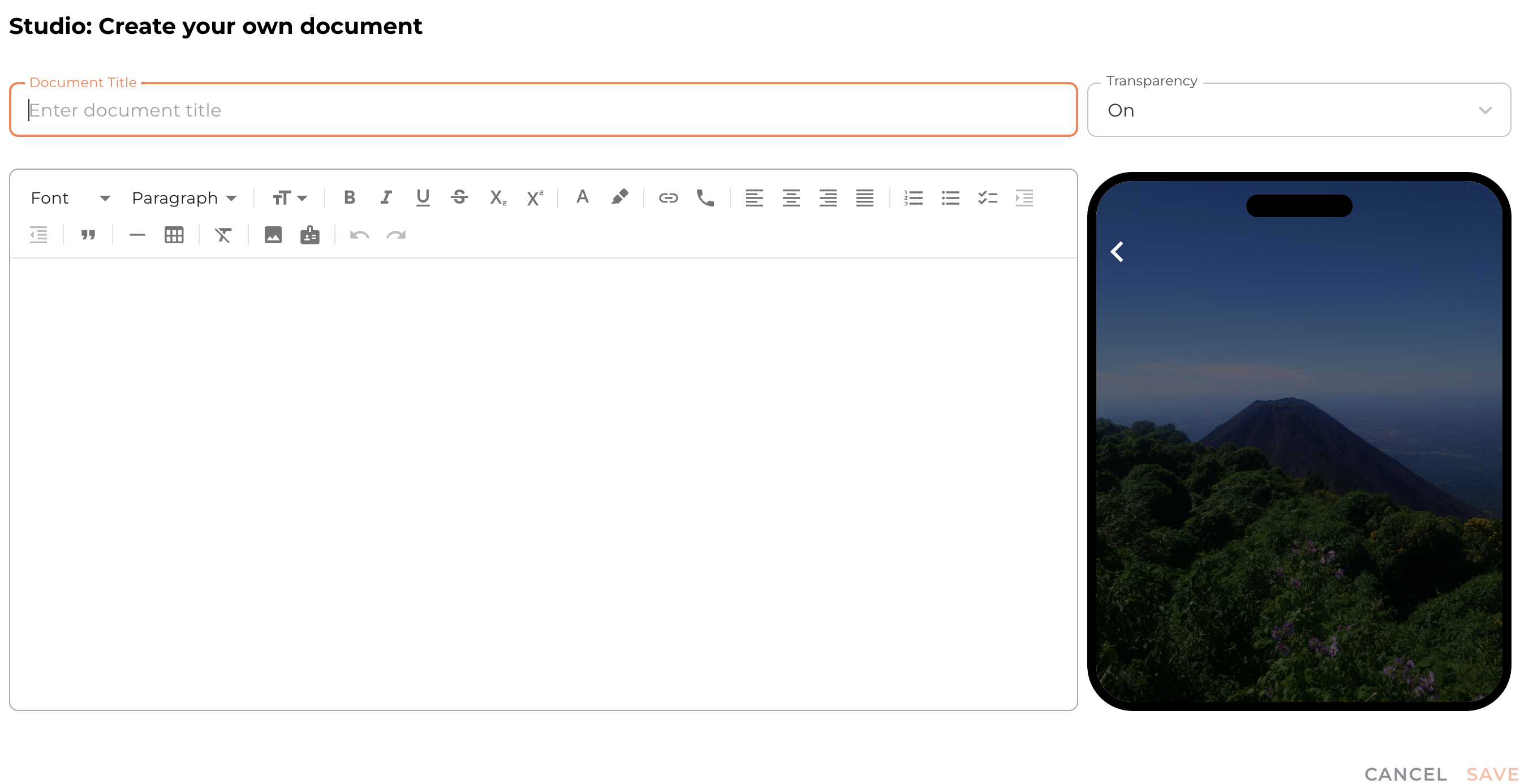The image size is (1533, 784).
Task: Apply italic text style
Action: click(386, 197)
